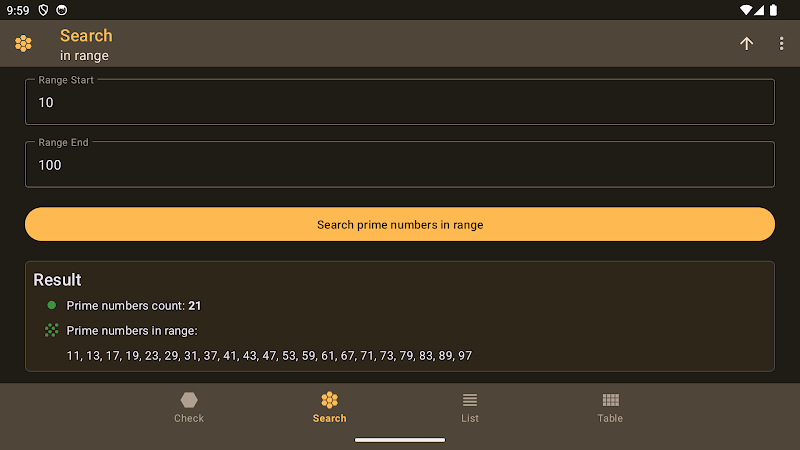Click the green dot beside prime count
This screenshot has height=450, width=800.
click(52, 305)
